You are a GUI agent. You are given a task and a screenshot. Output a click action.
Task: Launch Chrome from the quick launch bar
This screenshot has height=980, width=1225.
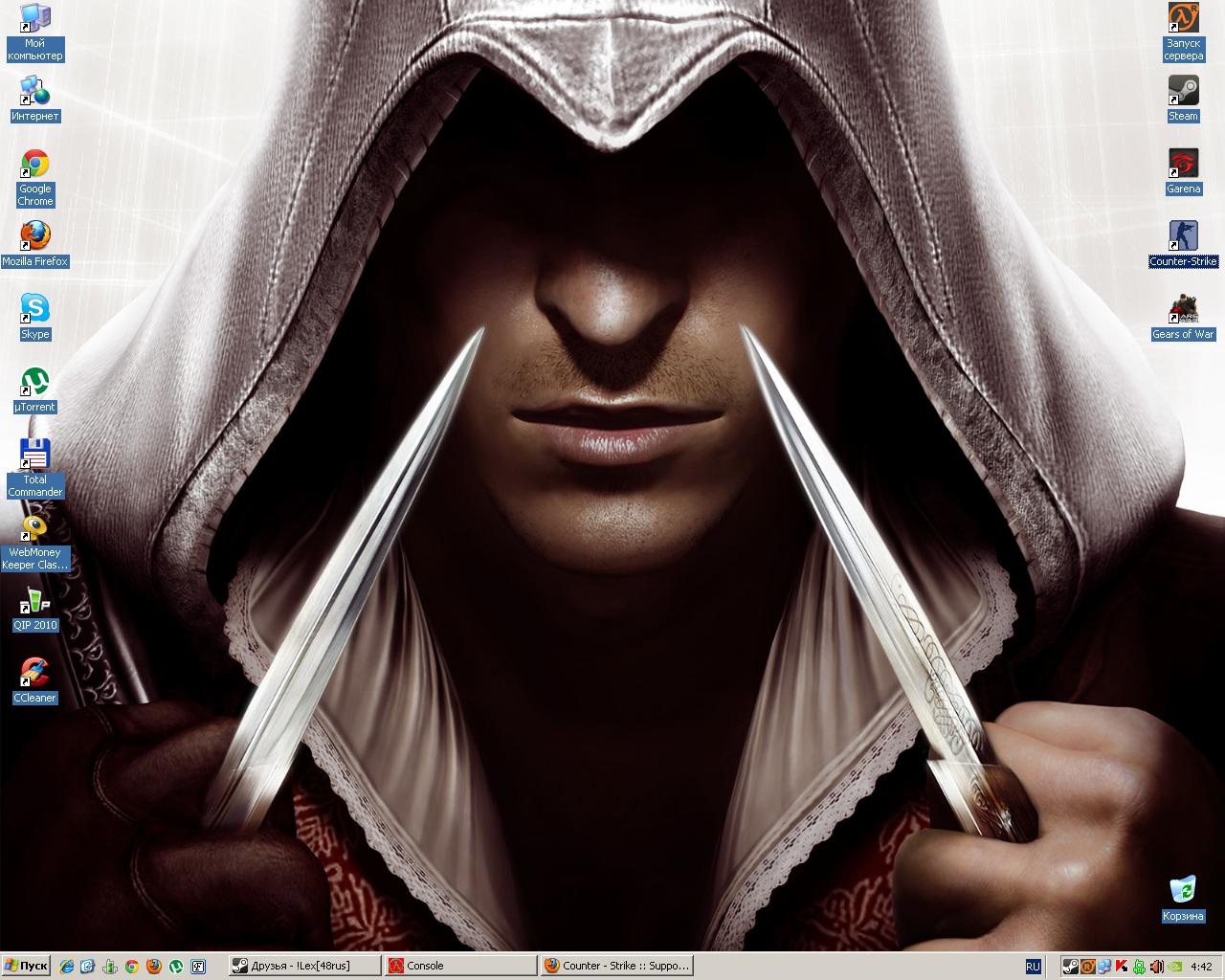(132, 967)
